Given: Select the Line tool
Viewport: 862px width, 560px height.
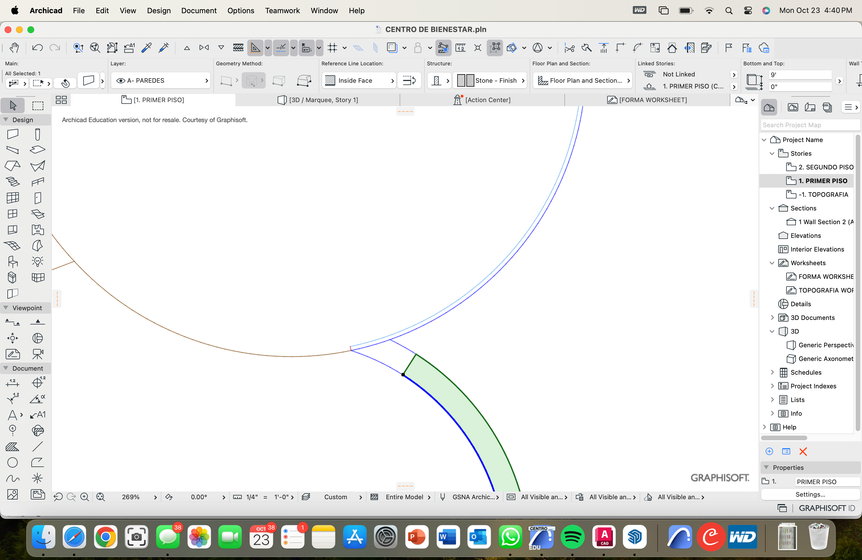Looking at the screenshot, I should [37, 447].
